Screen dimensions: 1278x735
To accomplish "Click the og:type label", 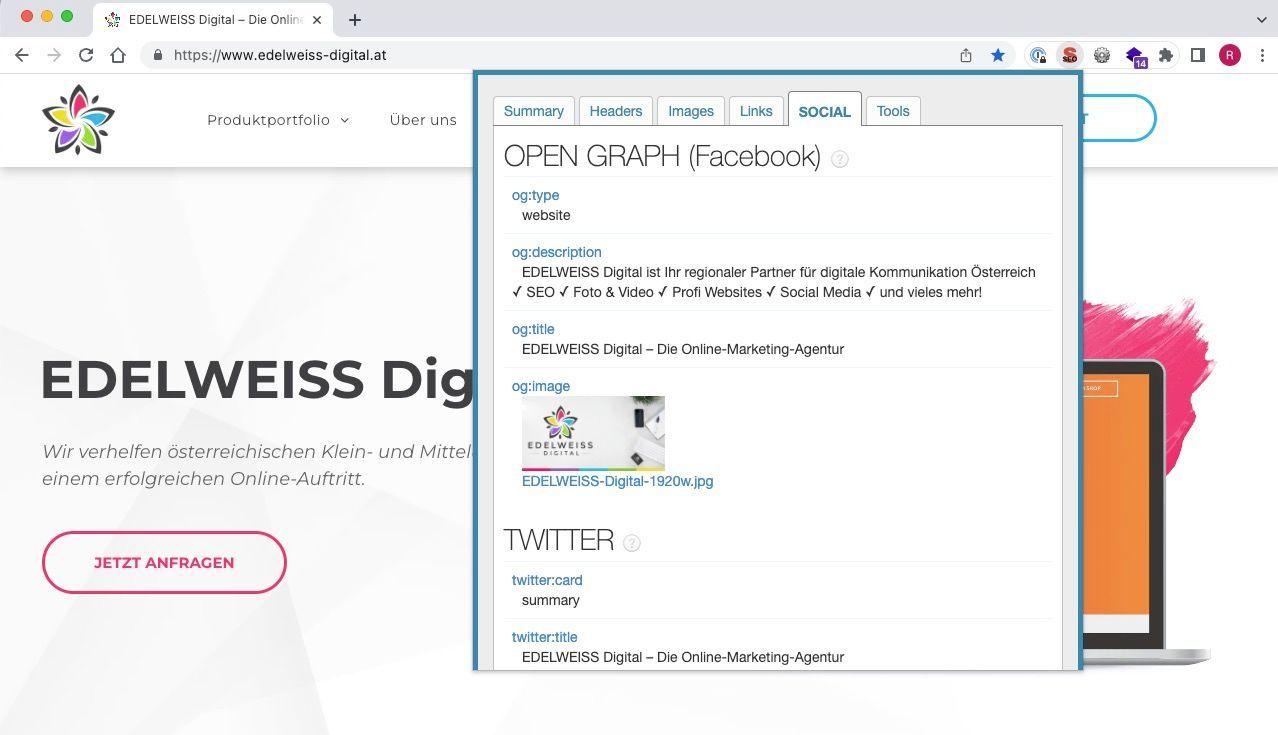I will 535,195.
